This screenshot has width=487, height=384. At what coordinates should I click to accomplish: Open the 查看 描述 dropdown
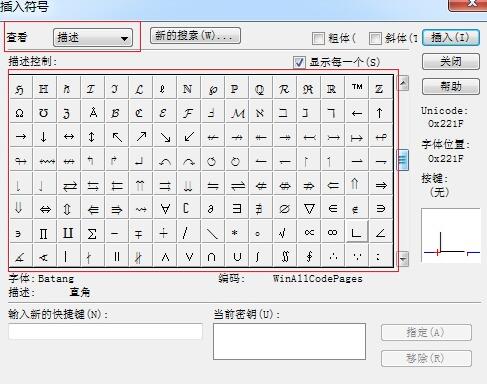(x=93, y=37)
